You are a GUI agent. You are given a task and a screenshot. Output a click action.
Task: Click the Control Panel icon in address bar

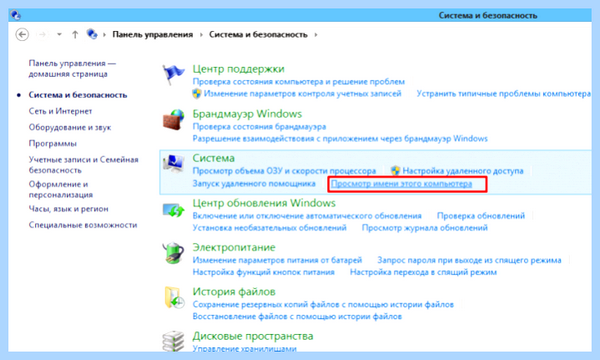pyautogui.click(x=92, y=34)
